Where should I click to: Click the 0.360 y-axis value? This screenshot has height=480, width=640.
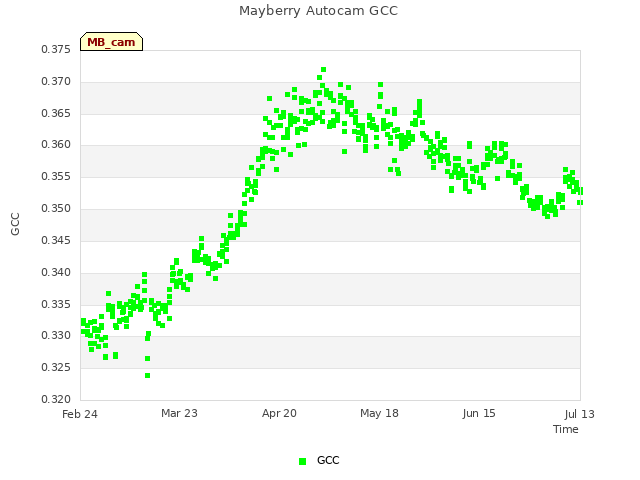56,144
